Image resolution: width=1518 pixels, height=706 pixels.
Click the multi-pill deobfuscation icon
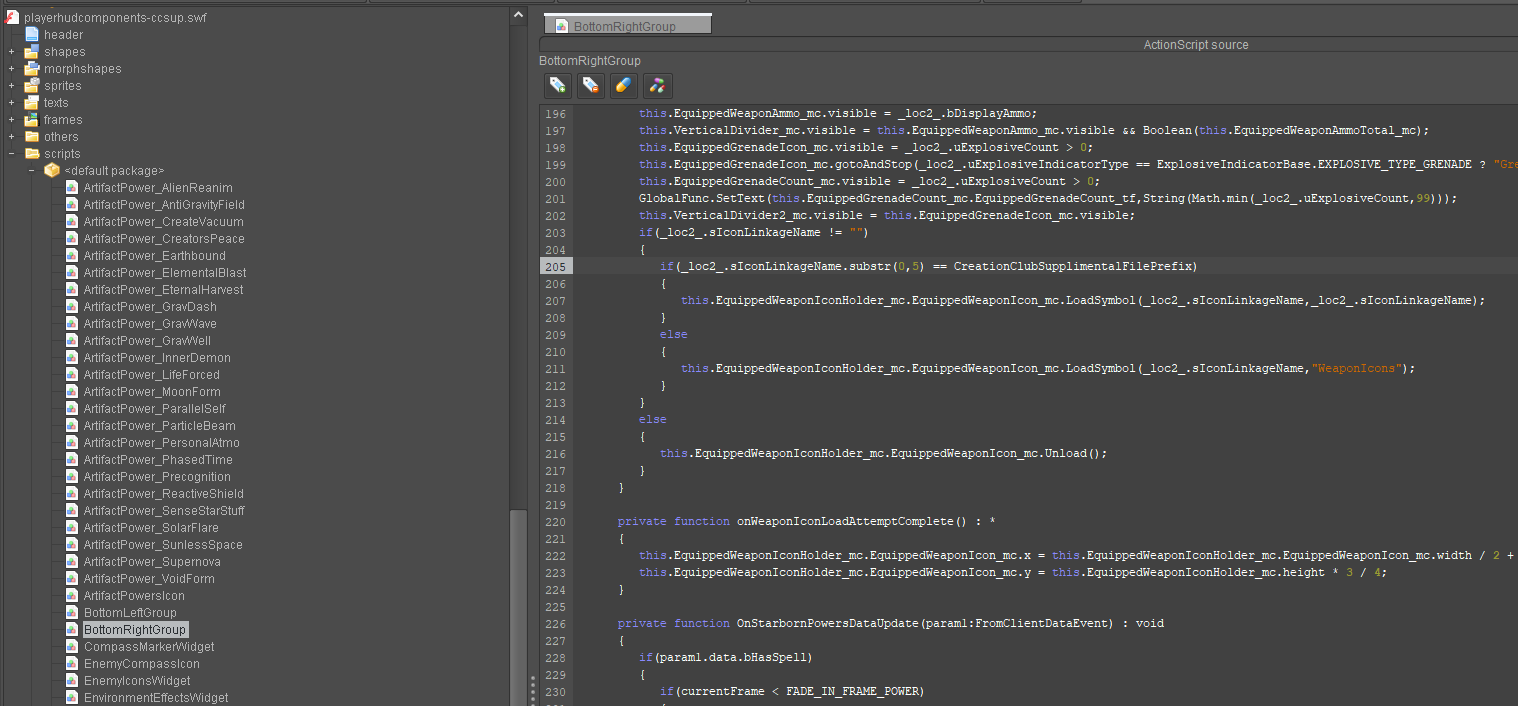tap(657, 86)
